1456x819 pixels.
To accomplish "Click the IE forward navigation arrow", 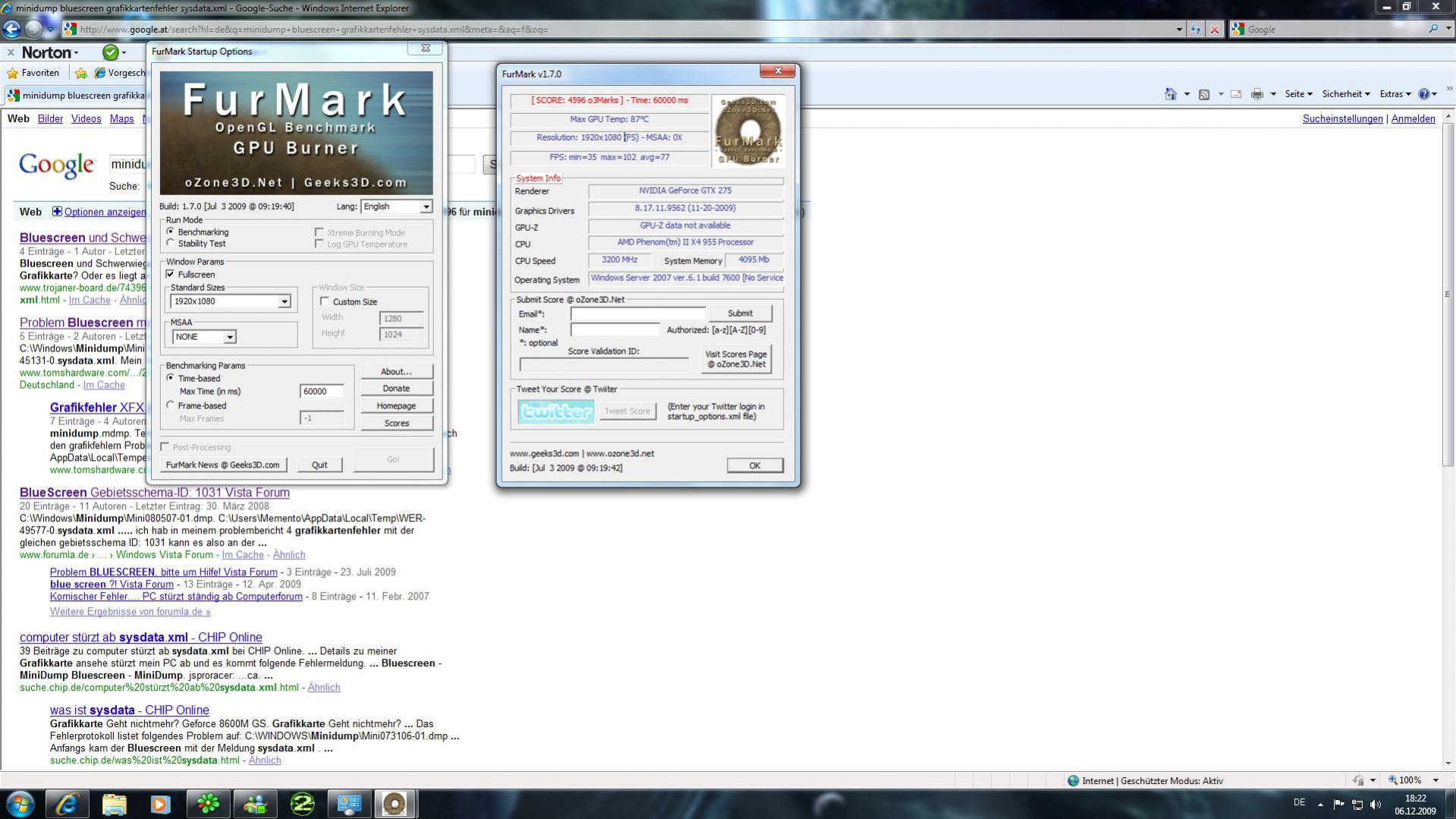I will [x=33, y=30].
